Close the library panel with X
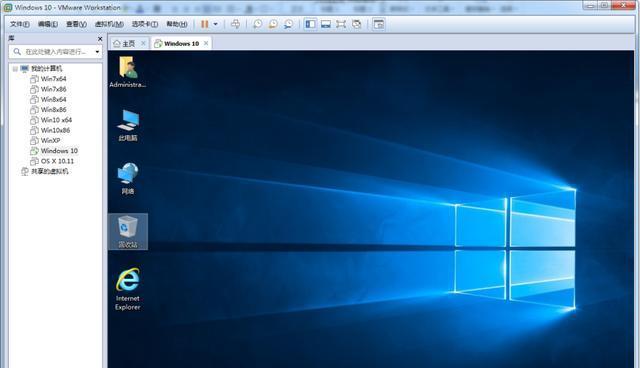Viewport: 640px width, 368px height. (x=100, y=38)
